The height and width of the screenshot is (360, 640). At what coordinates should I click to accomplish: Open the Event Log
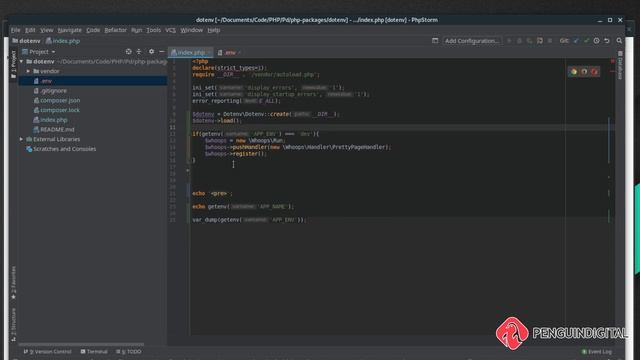(597, 351)
